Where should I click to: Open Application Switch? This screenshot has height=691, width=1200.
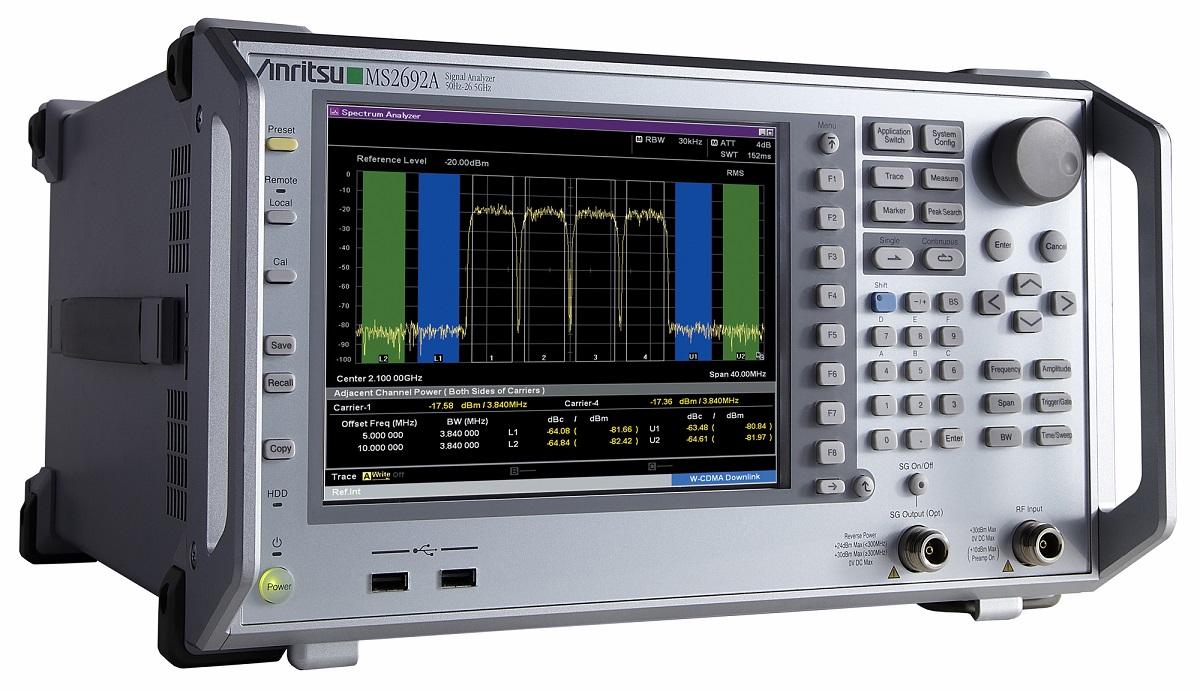point(893,136)
